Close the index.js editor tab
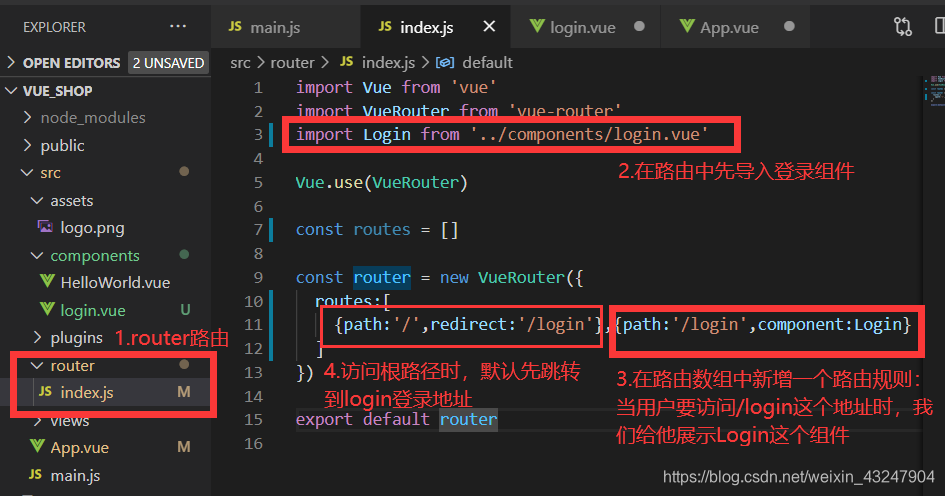 (489, 27)
